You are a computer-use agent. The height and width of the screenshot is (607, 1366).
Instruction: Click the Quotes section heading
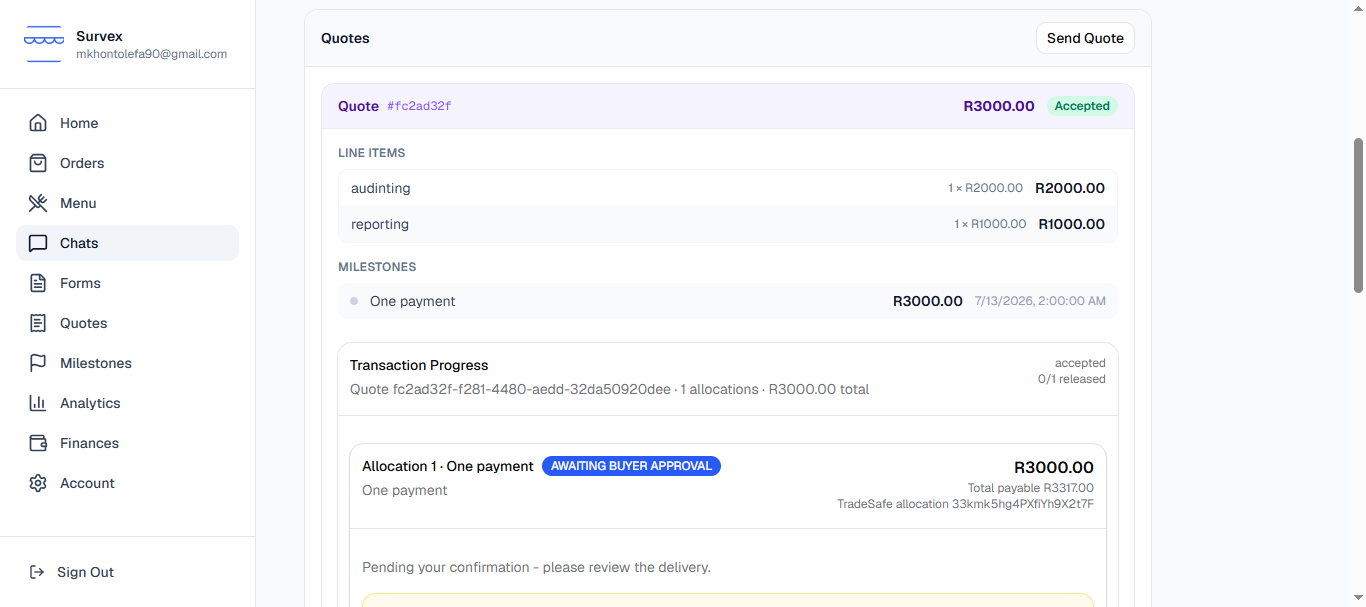[x=345, y=38]
